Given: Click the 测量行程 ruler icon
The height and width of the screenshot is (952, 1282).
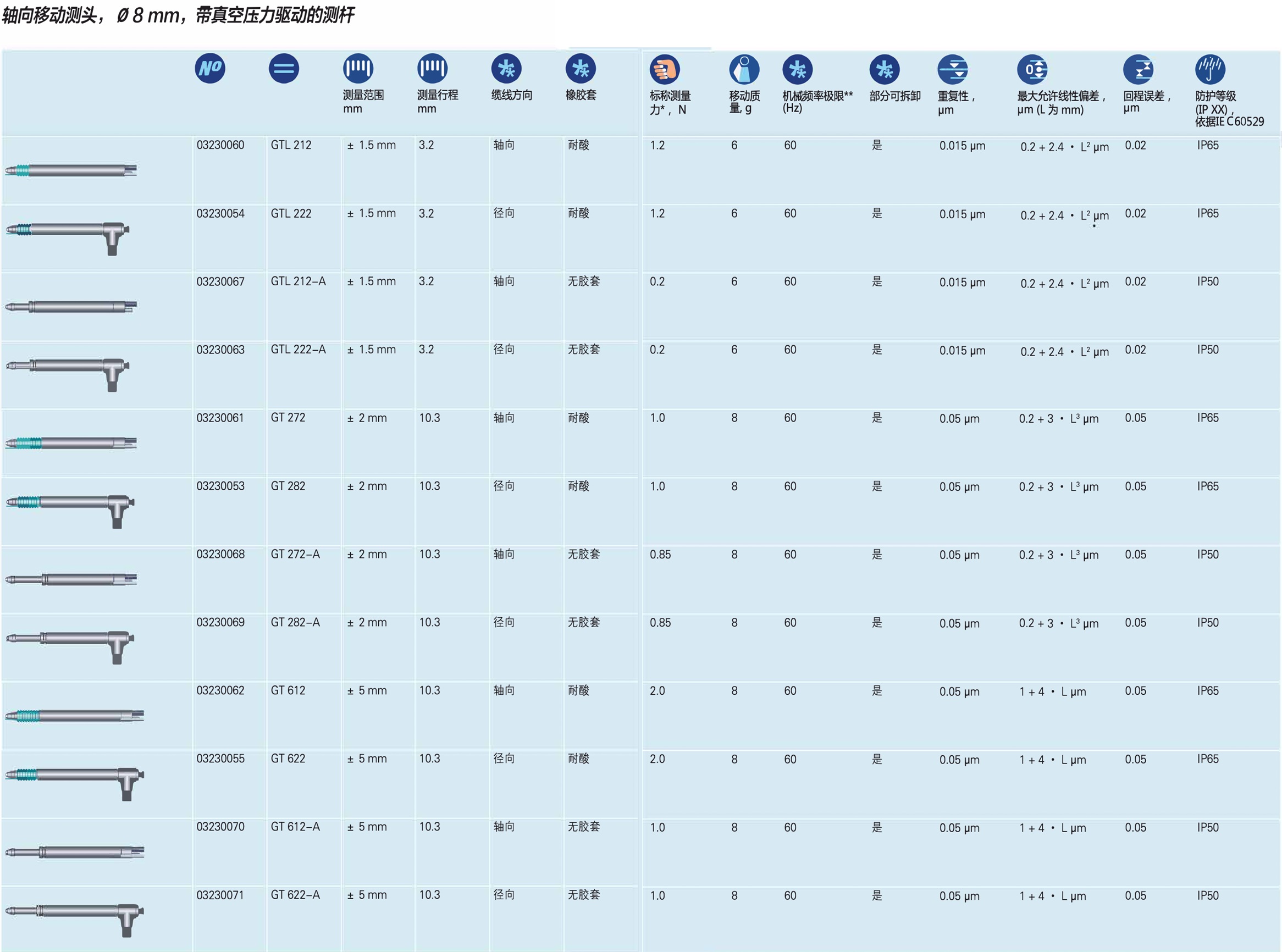Looking at the screenshot, I should point(432,69).
